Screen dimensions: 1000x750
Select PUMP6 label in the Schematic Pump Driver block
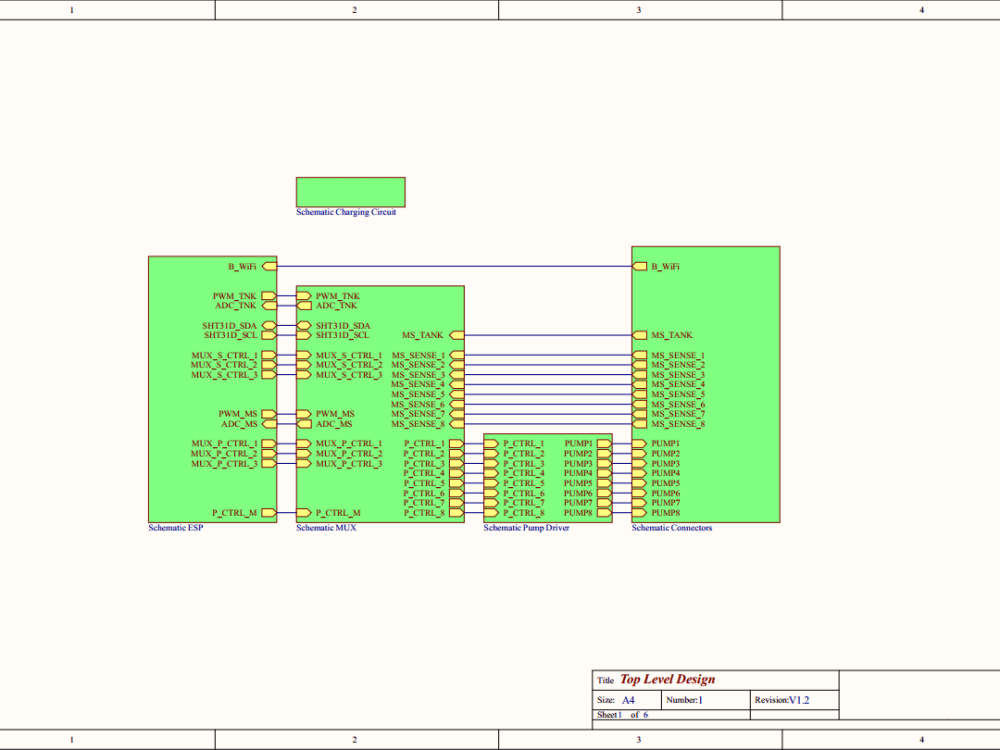578,494
